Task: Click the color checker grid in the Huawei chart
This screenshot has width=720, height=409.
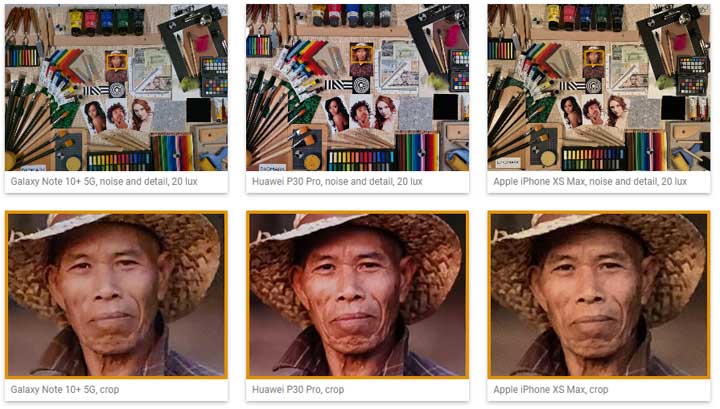Action: click(x=459, y=70)
